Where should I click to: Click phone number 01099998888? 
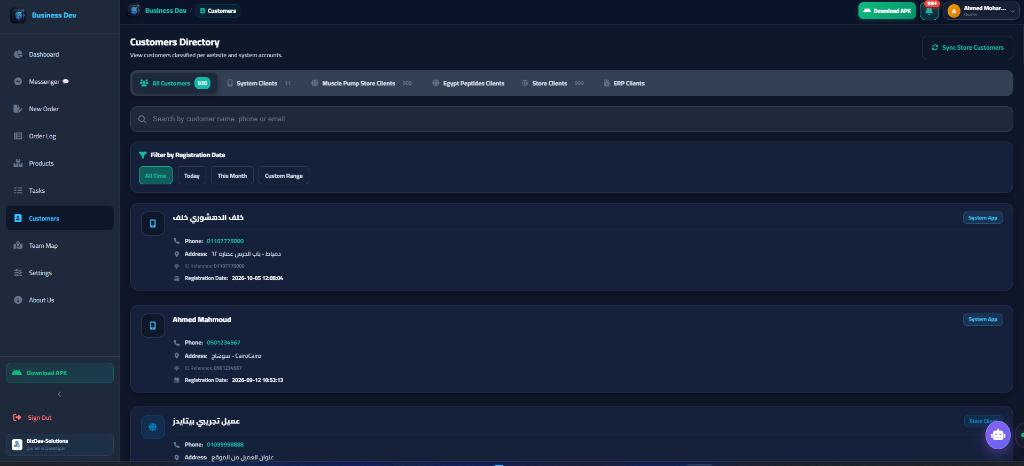coord(225,444)
